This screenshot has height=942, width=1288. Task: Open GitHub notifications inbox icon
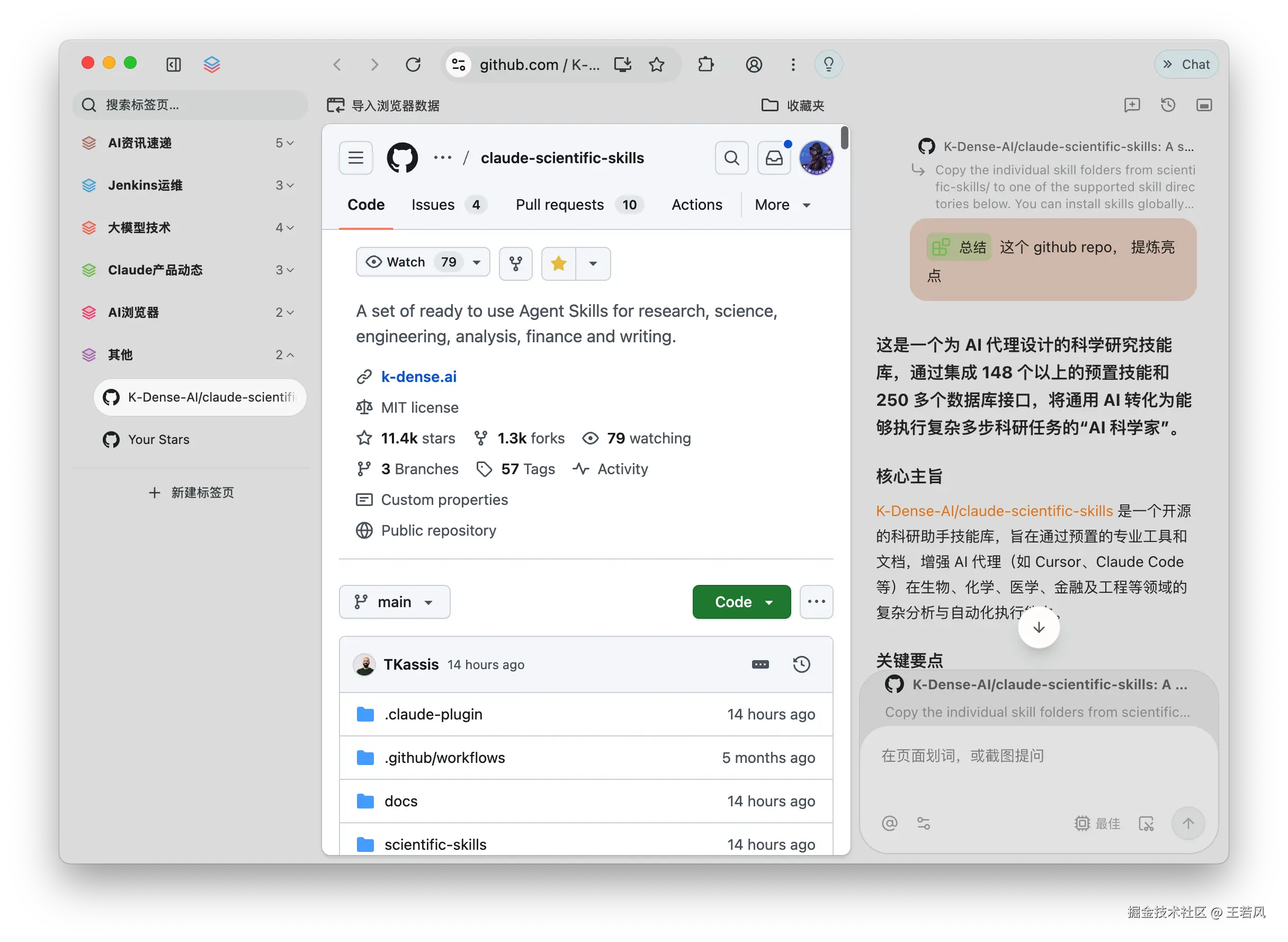773,158
